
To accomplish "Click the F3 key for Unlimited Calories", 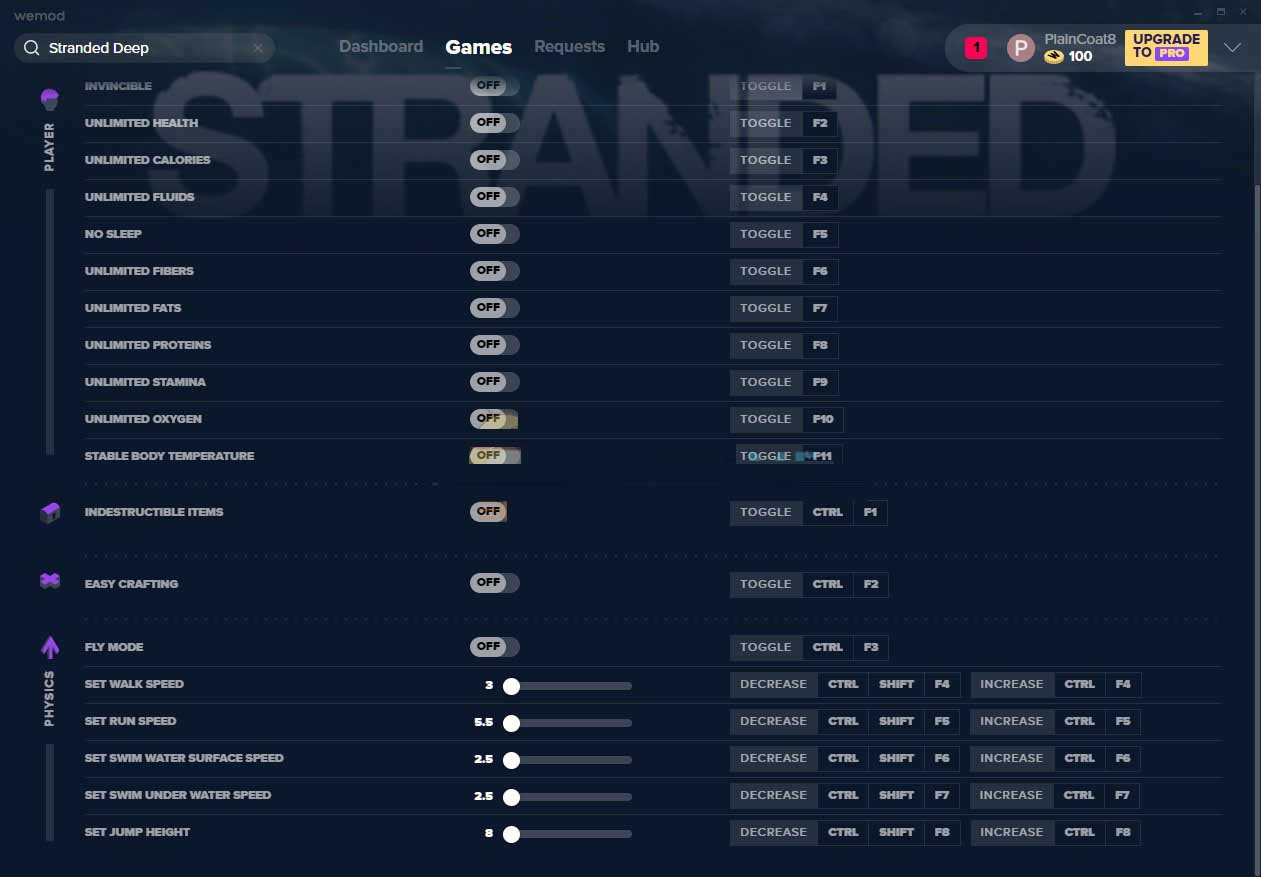I will 820,160.
